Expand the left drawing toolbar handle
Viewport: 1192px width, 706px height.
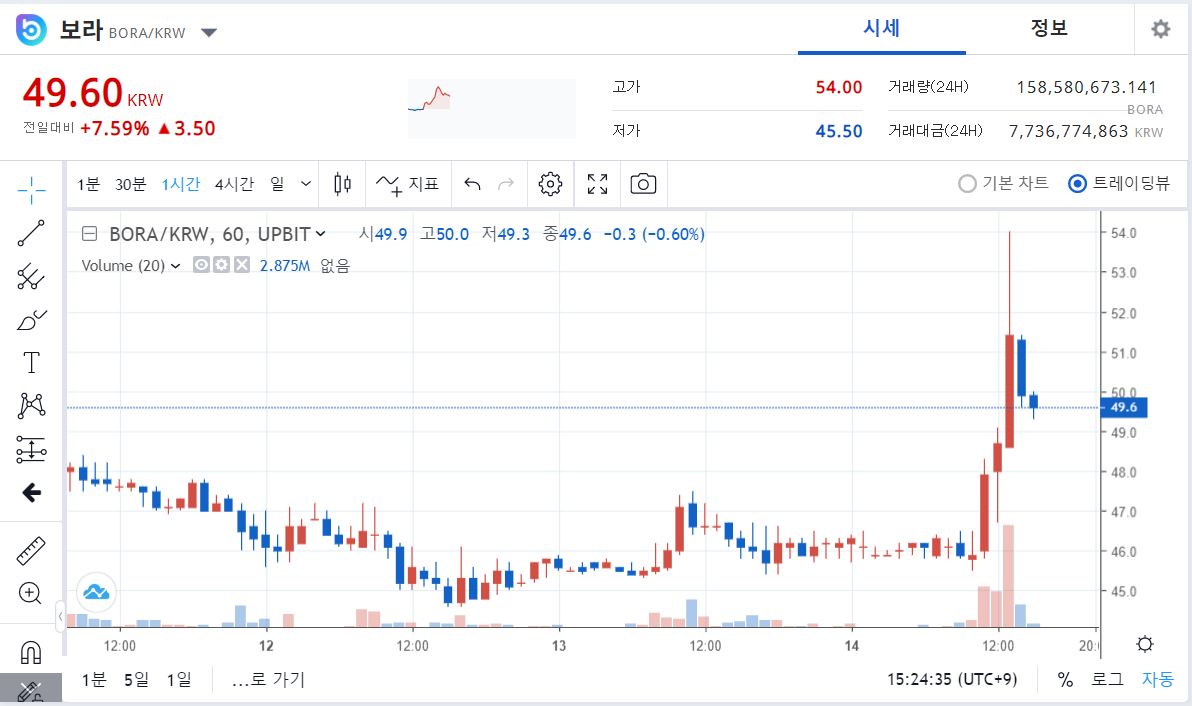tap(60, 616)
